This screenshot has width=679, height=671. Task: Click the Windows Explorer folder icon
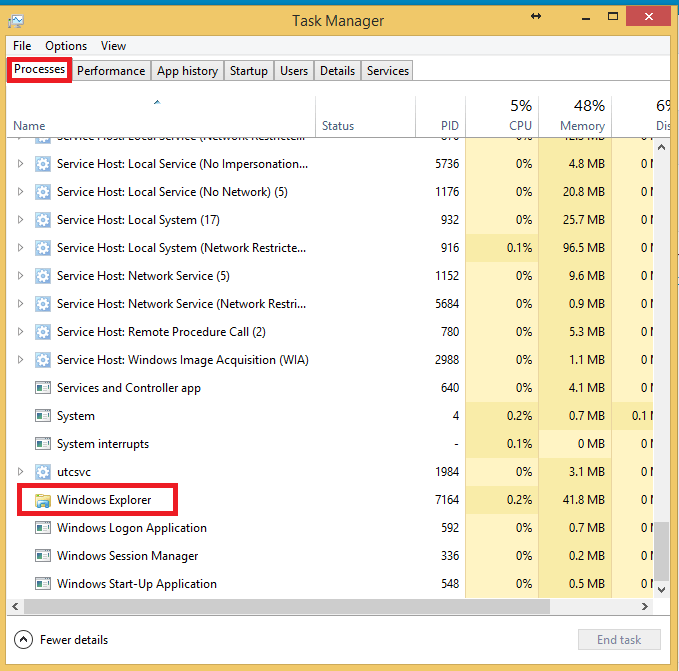coord(42,500)
